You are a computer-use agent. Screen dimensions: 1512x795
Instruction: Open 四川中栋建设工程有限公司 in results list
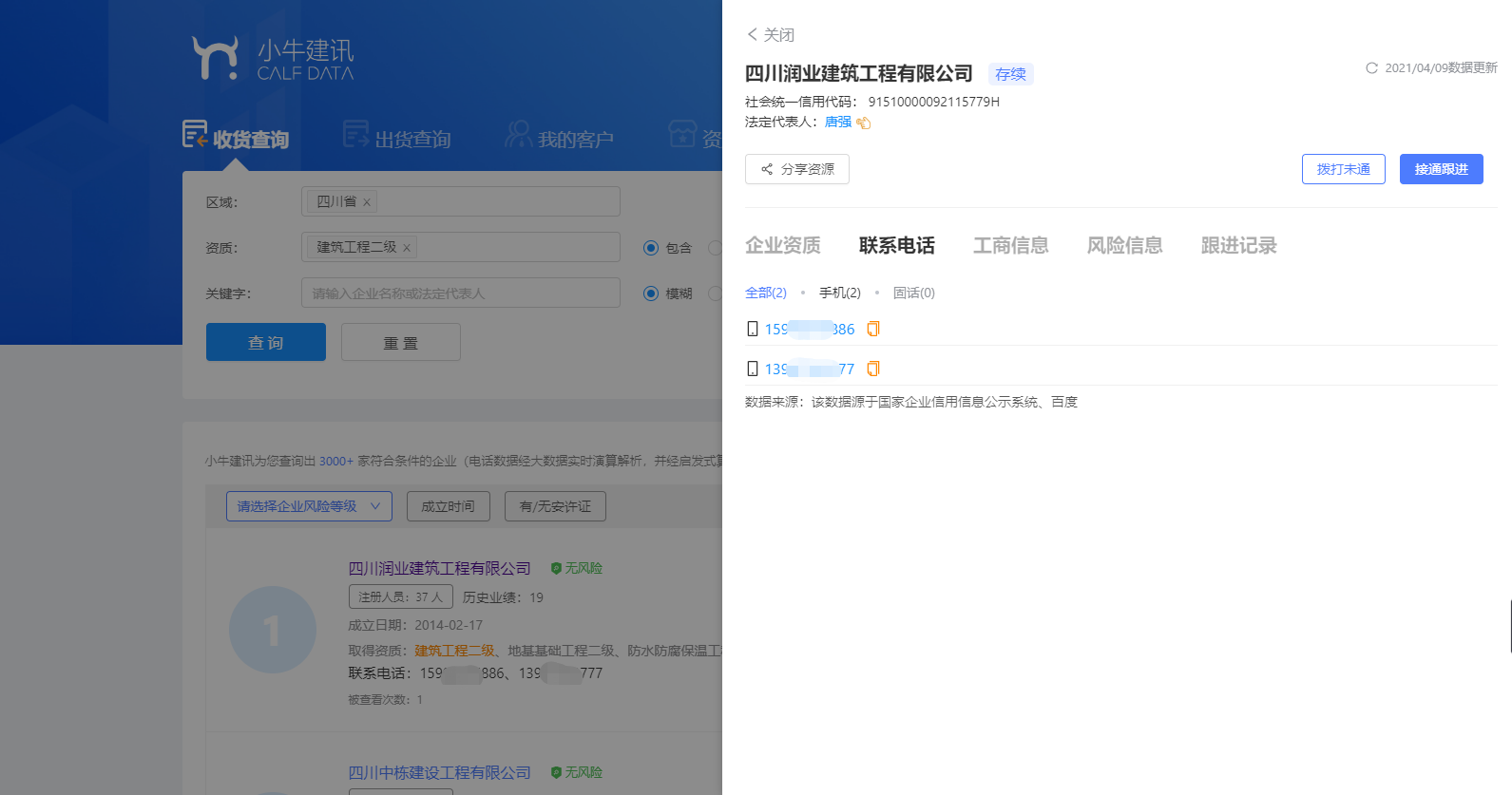pyautogui.click(x=440, y=772)
